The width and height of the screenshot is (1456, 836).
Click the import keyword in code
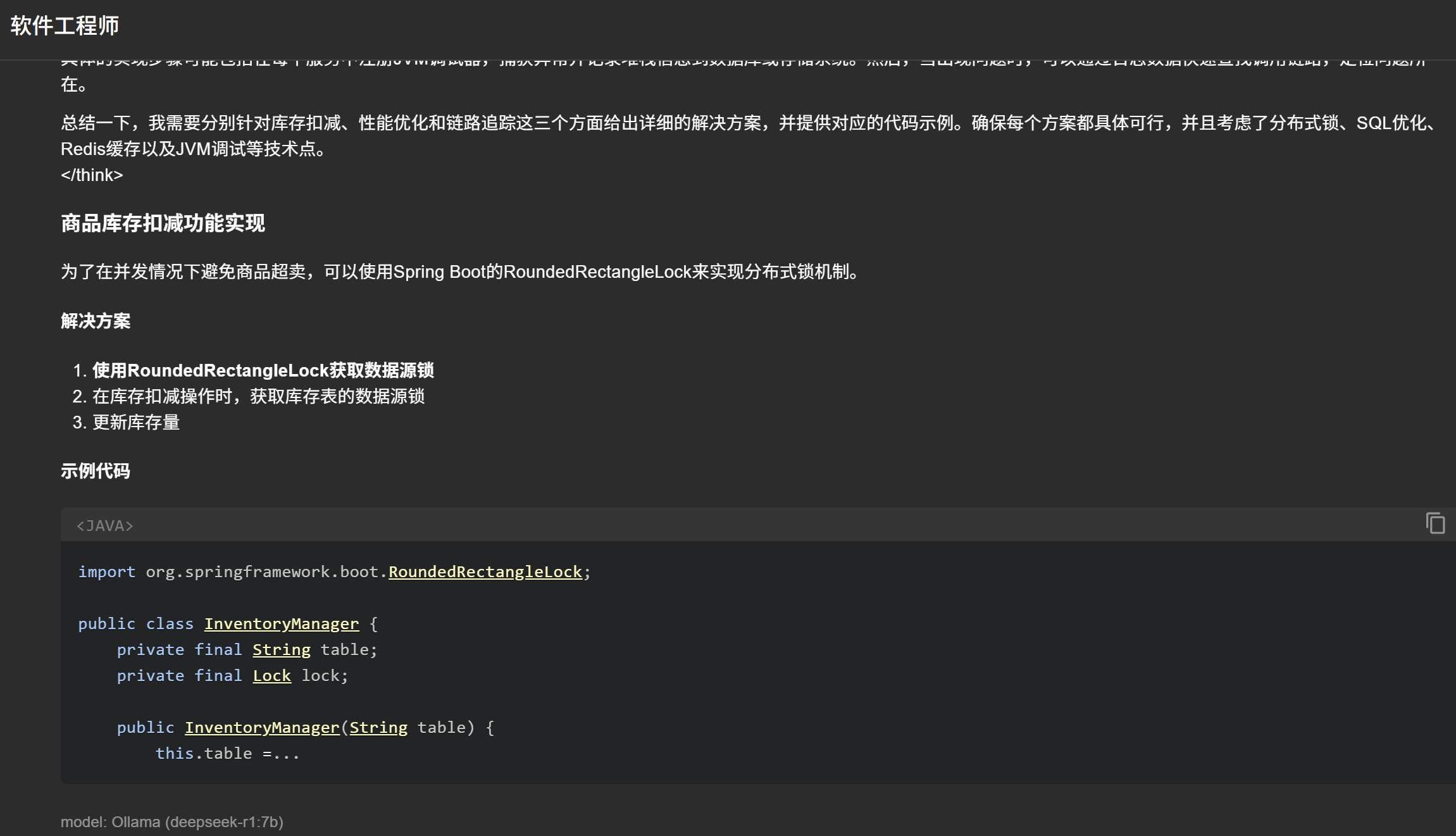point(106,572)
